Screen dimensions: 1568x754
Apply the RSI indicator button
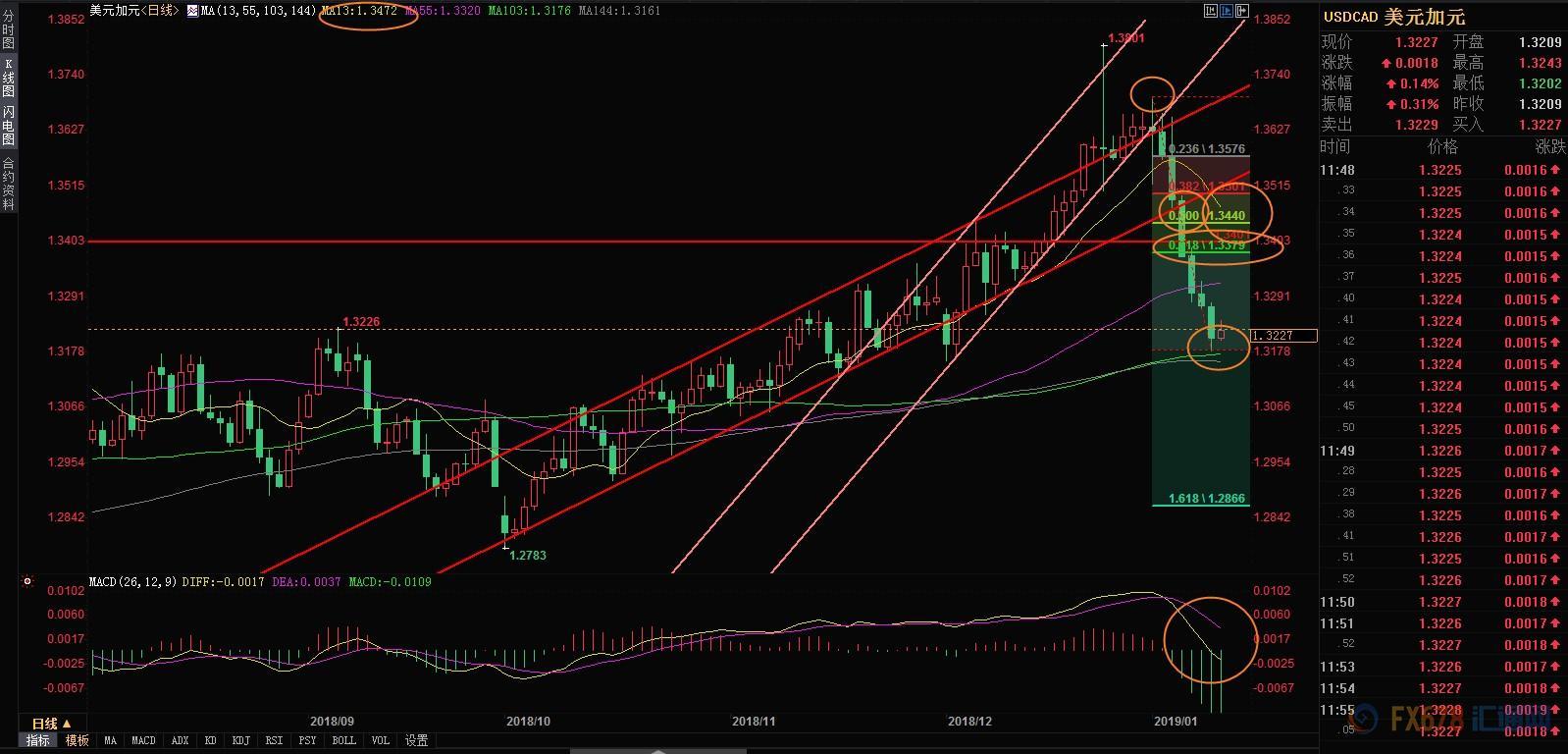(x=275, y=740)
